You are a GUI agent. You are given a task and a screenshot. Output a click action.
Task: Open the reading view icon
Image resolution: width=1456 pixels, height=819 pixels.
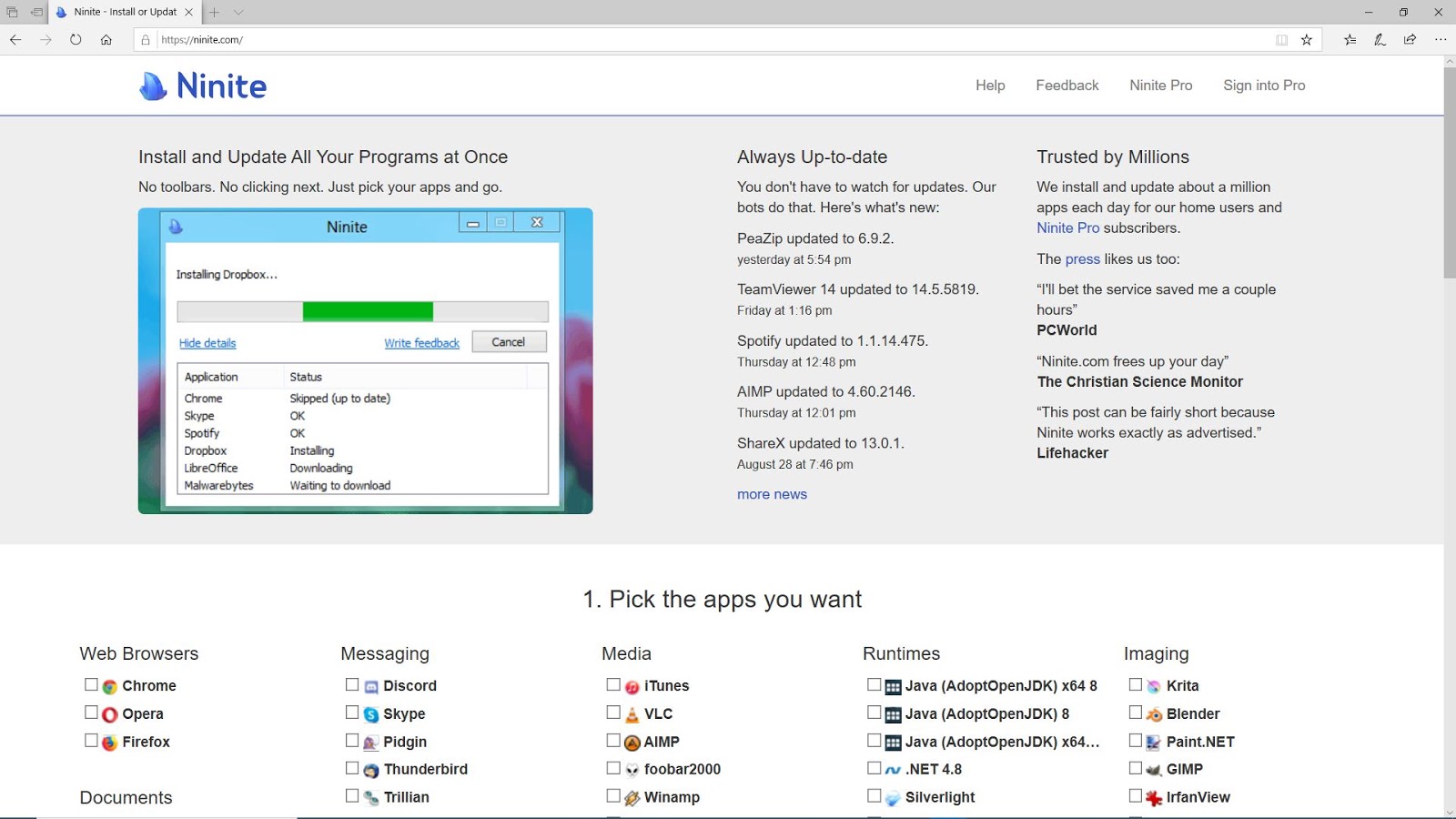(1281, 39)
